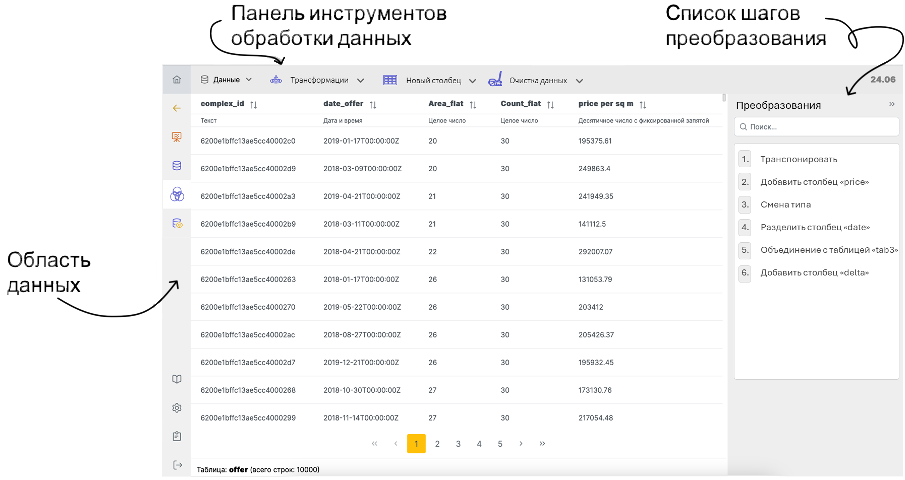Screen dimensions: 905x480
Task: Click price value 217054.48
Action: [x=596, y=418]
